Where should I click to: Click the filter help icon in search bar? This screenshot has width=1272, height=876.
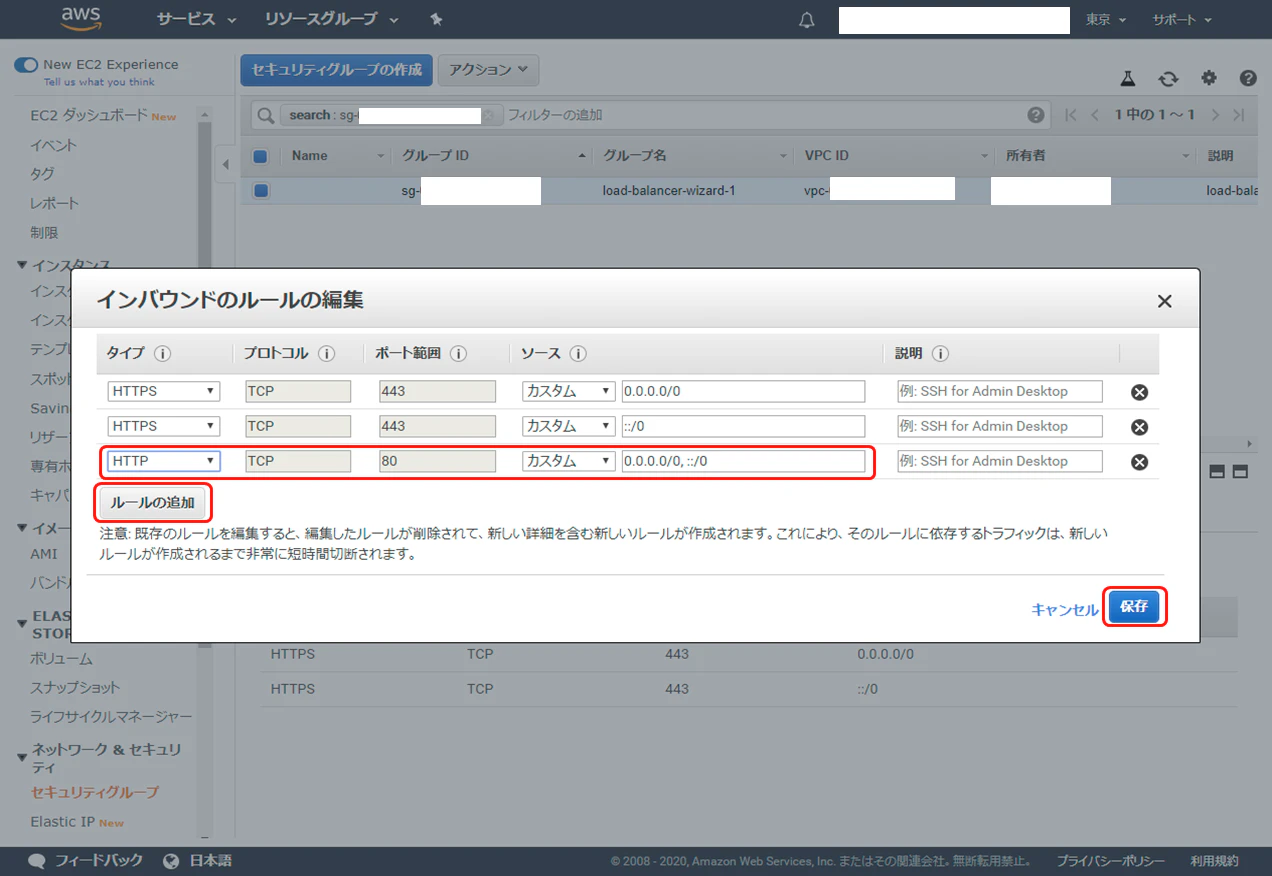click(x=1035, y=115)
